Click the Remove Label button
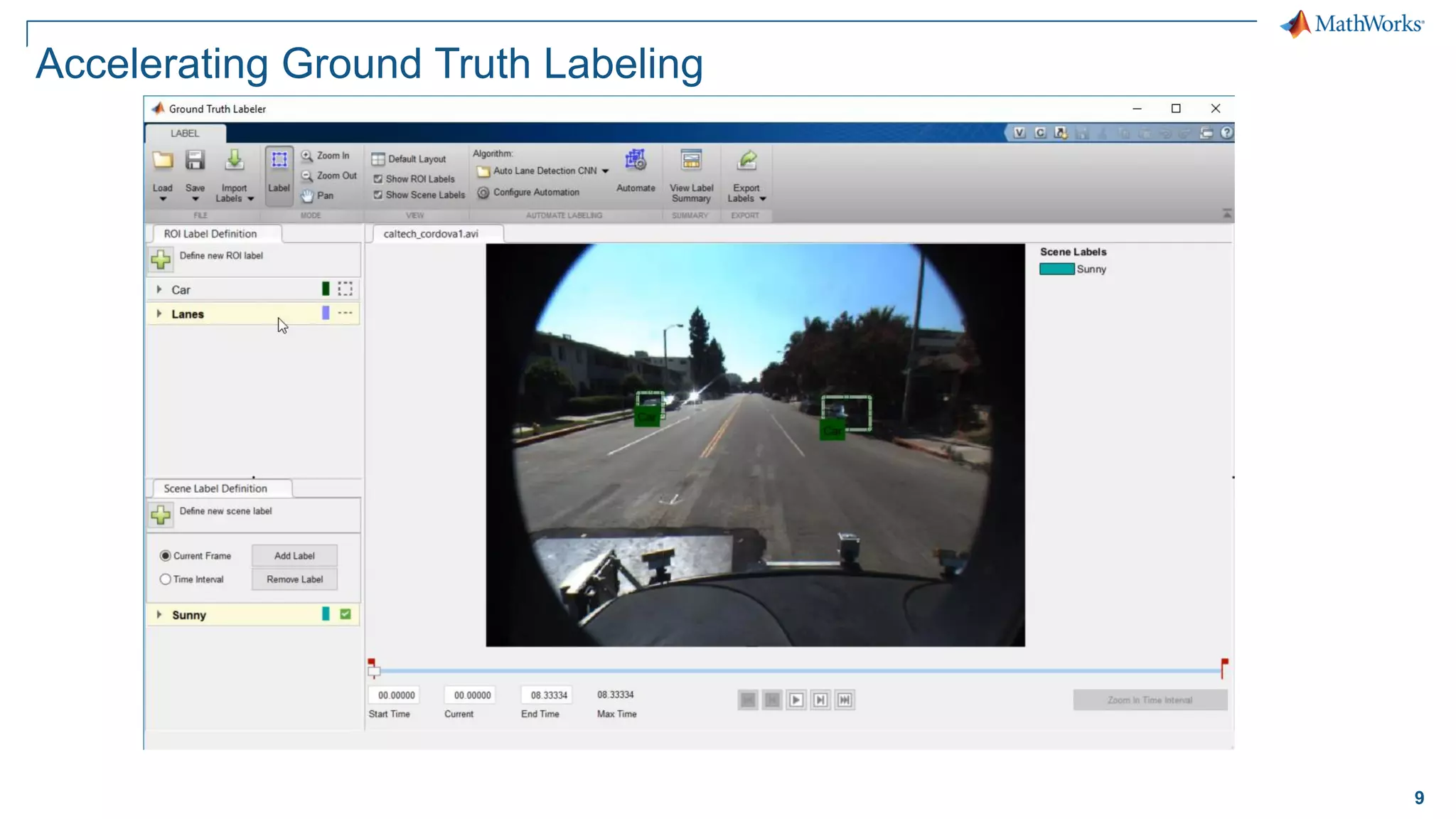Screen dimensions: 1456x819 click(x=294, y=579)
